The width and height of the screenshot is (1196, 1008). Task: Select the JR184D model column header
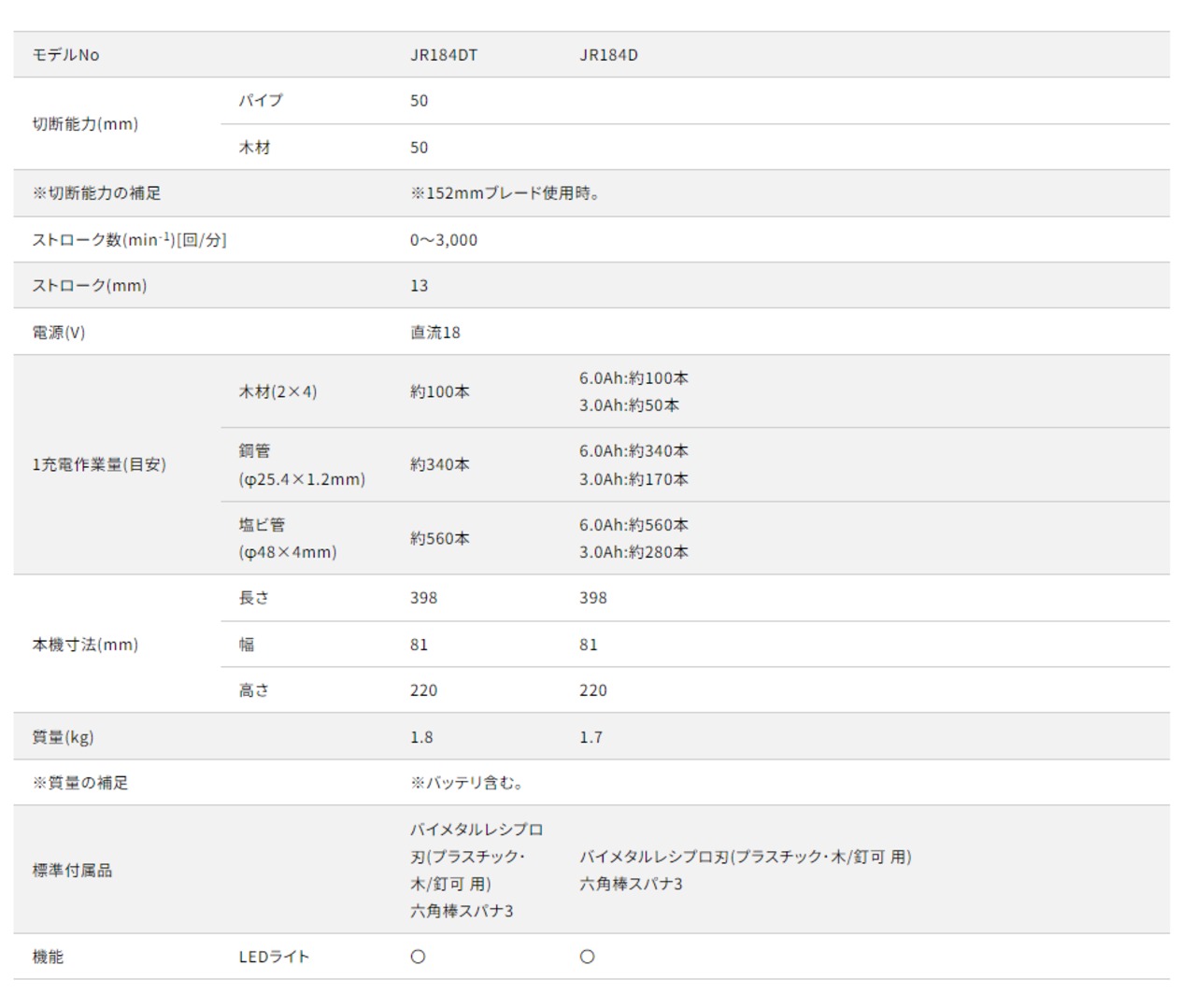pyautogui.click(x=608, y=55)
